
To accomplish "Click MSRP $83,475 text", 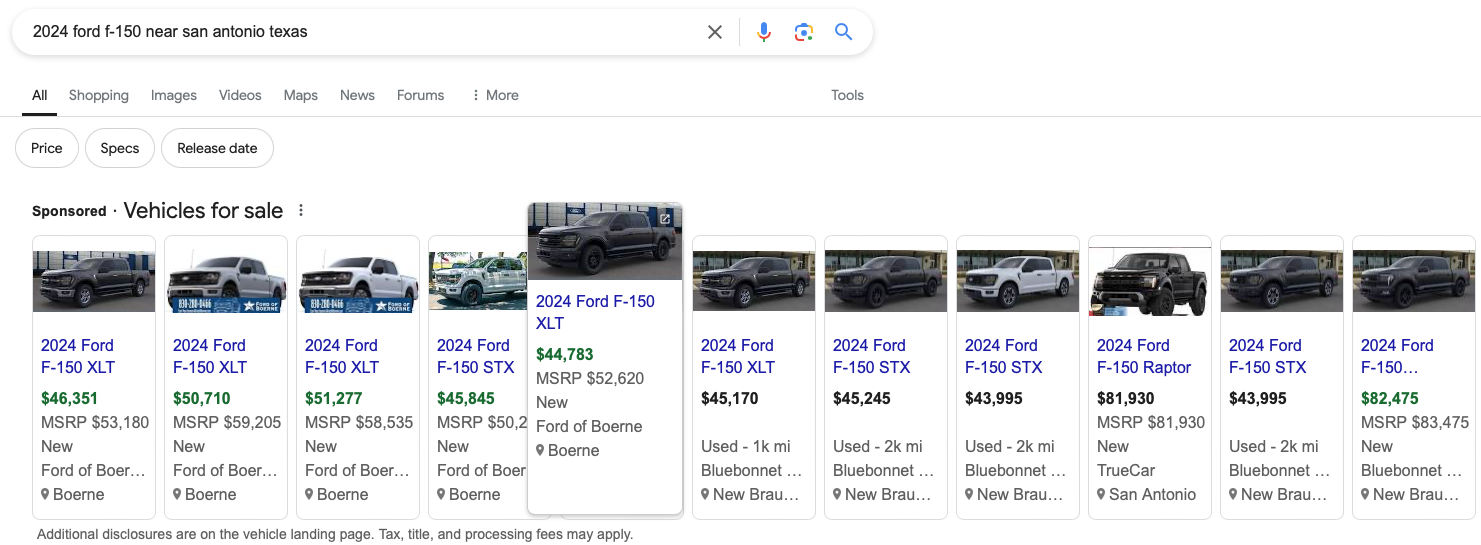I will coord(1415,422).
